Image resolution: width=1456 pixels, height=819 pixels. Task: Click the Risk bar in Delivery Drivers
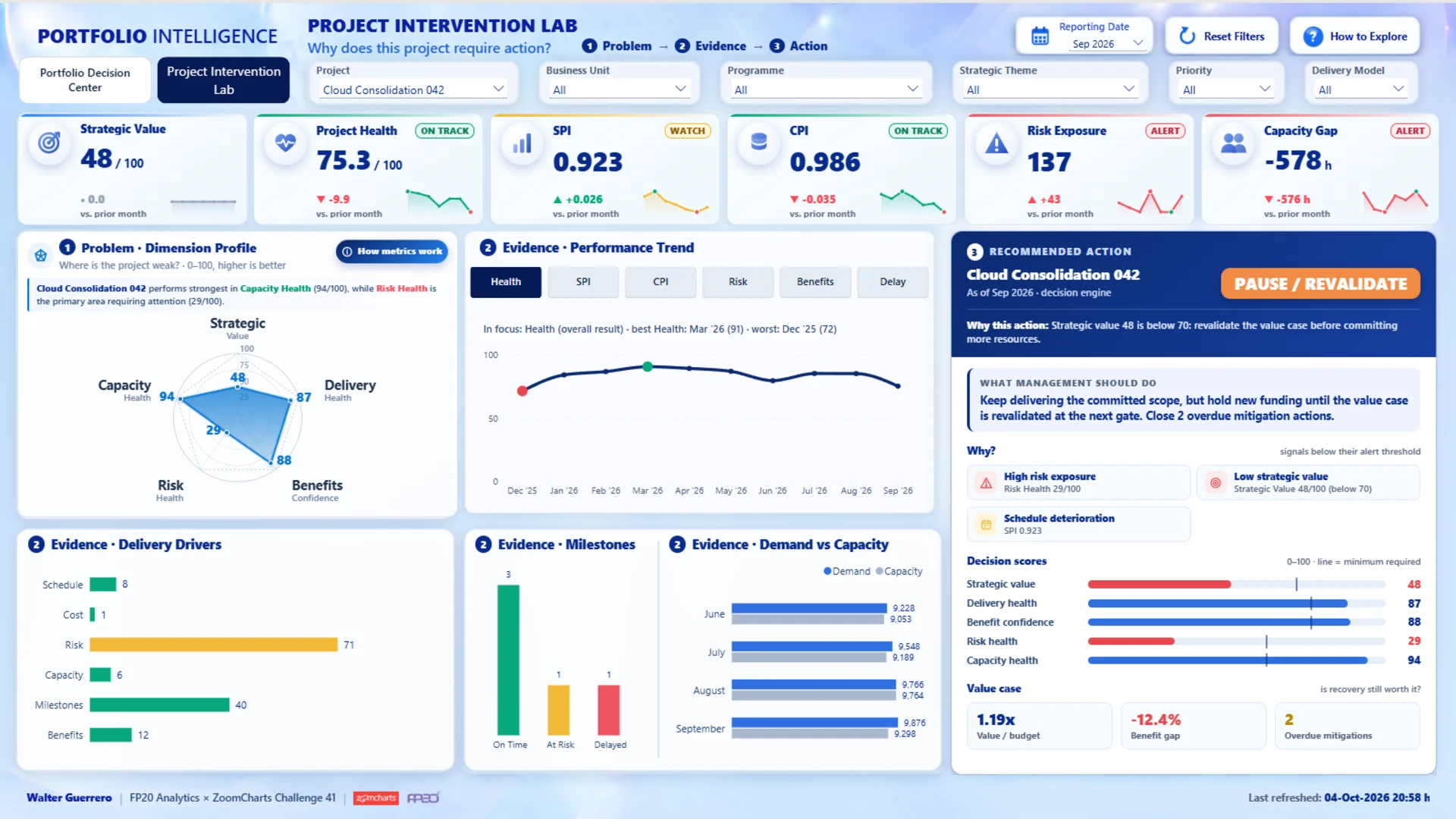(x=213, y=645)
